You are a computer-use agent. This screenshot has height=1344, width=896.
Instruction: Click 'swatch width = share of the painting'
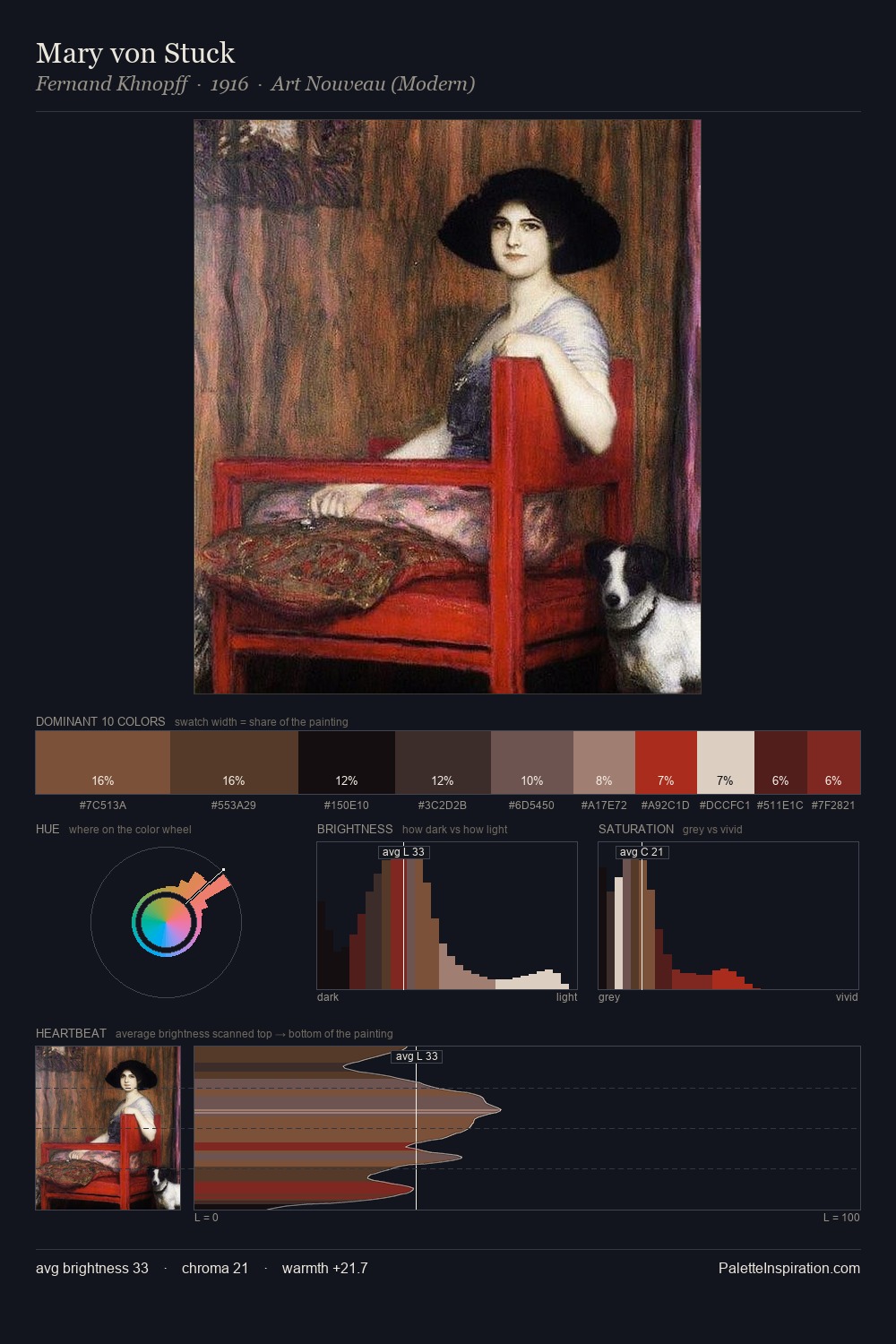click(x=262, y=721)
